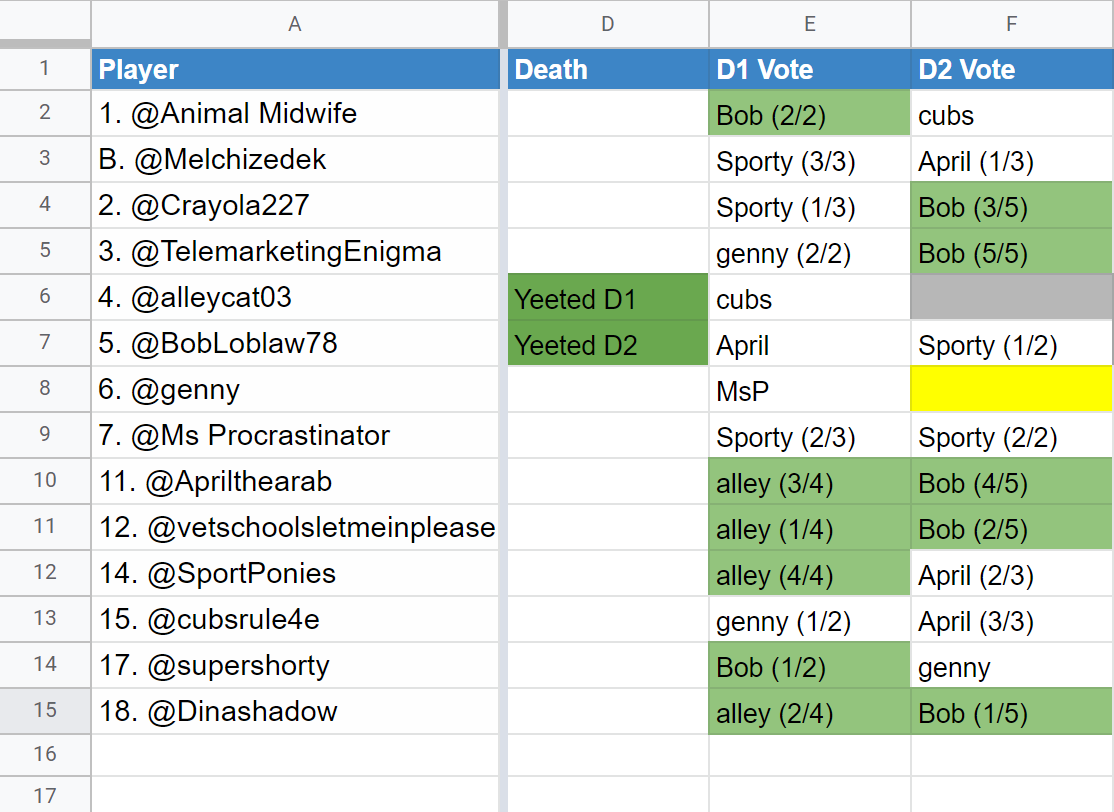
Task: Select the Yeeted D2 cell
Action: 607,343
